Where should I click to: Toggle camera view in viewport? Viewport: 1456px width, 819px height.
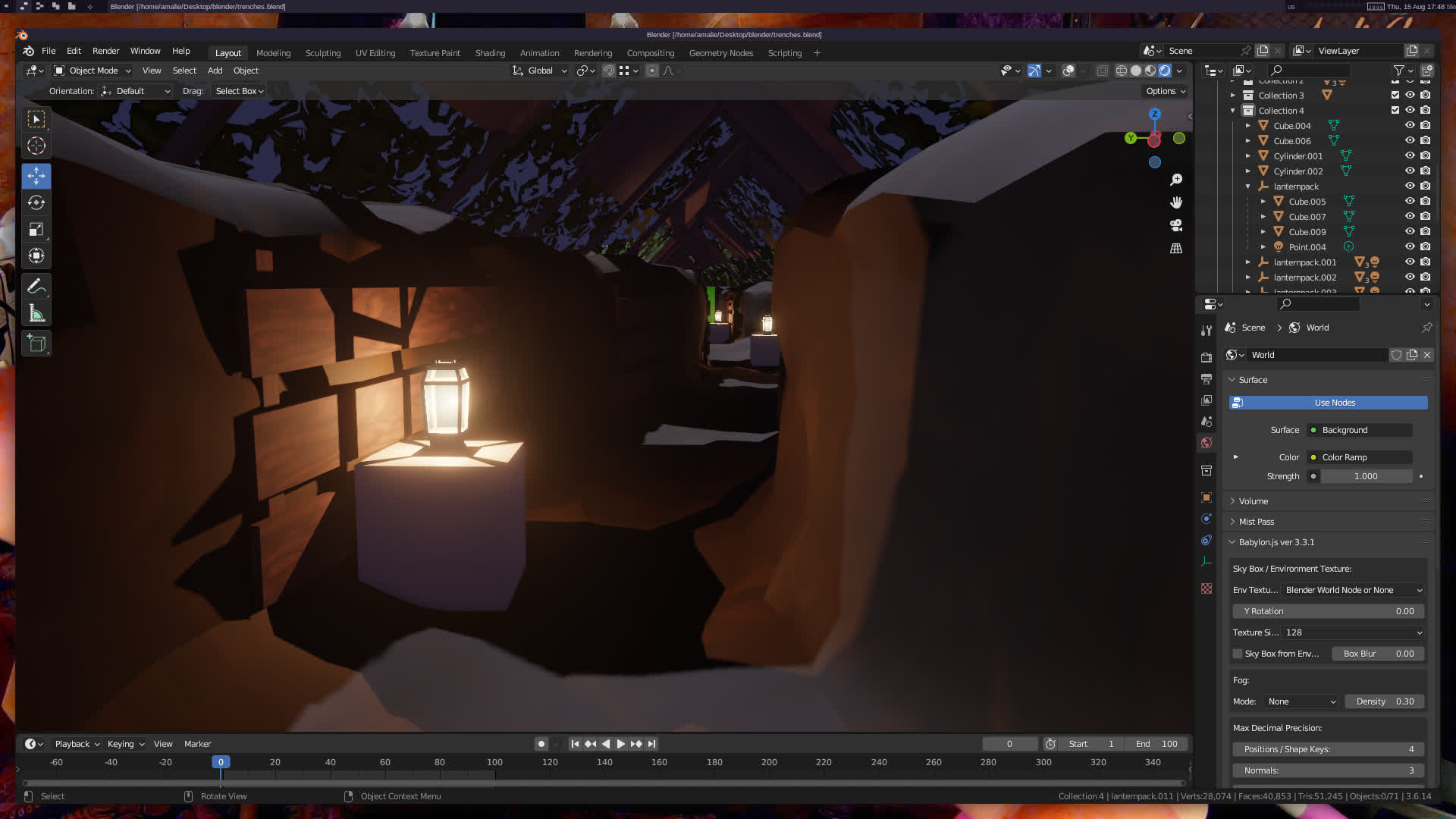click(x=1176, y=225)
